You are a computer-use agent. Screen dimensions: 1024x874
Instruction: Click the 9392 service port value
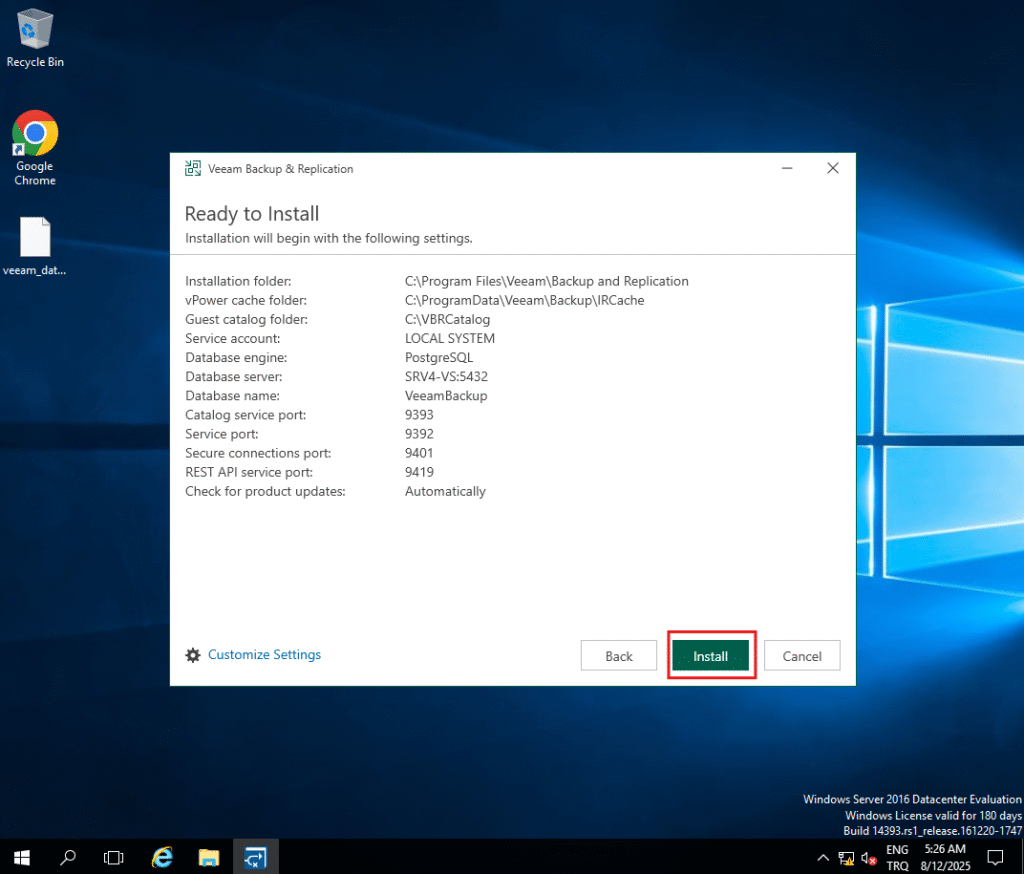tap(419, 433)
